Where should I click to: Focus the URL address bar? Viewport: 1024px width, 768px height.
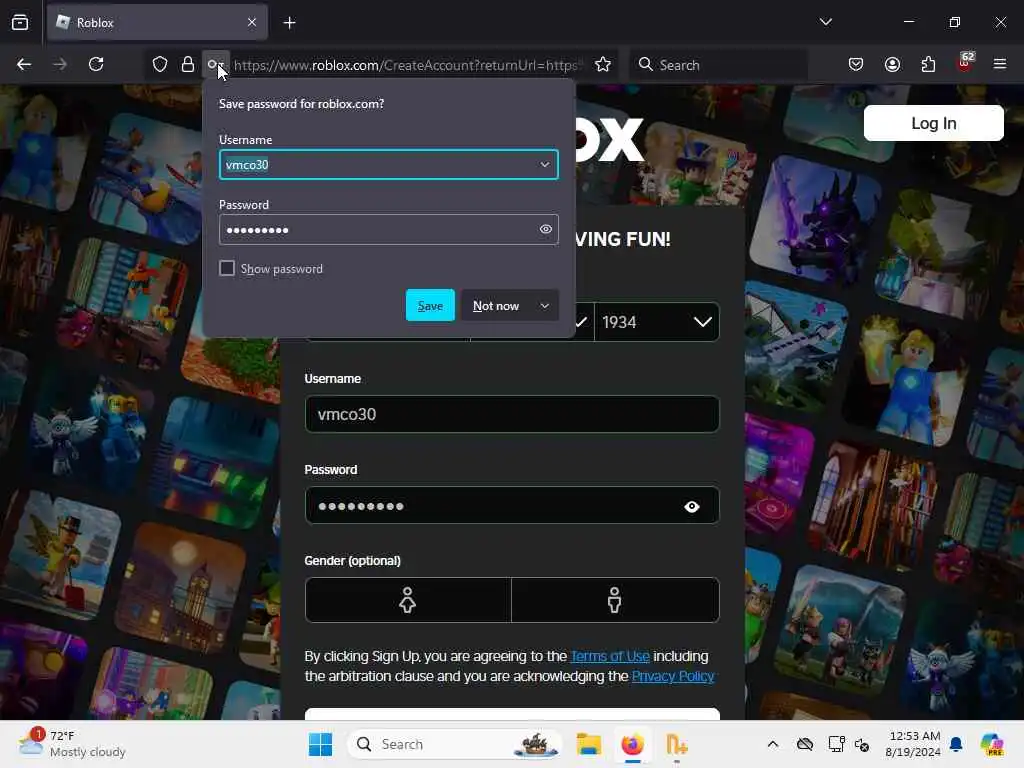(x=407, y=65)
